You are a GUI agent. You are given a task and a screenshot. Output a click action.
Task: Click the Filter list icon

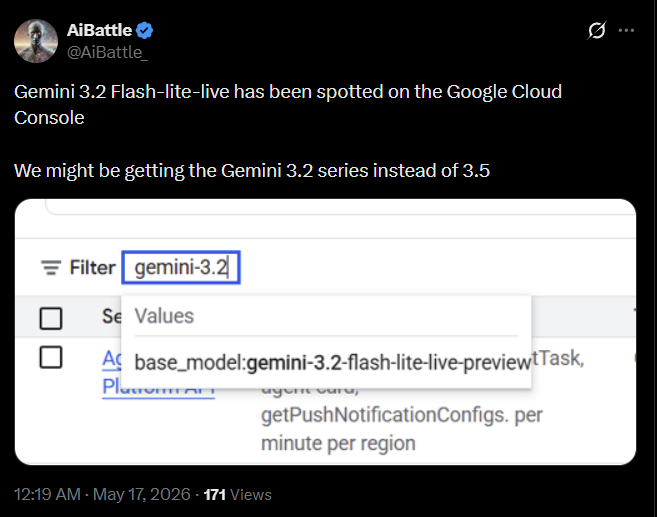(51, 267)
